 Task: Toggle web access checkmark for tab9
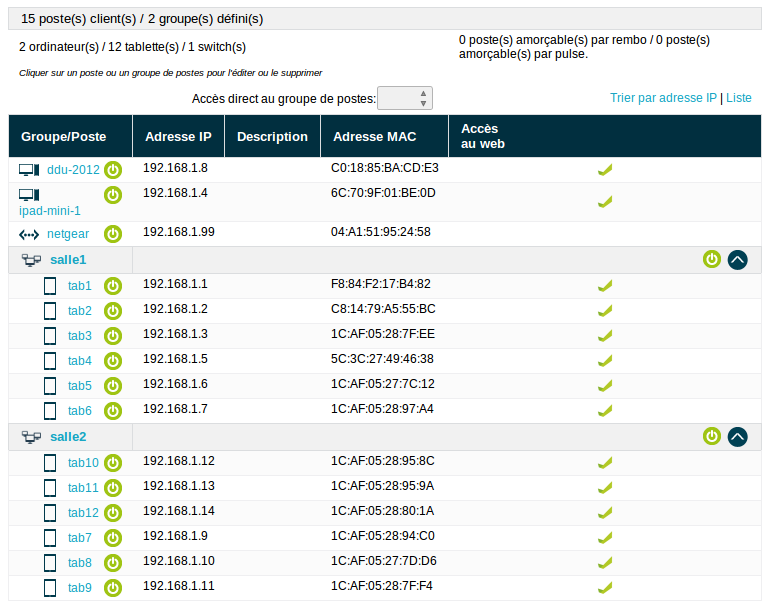[x=605, y=588]
